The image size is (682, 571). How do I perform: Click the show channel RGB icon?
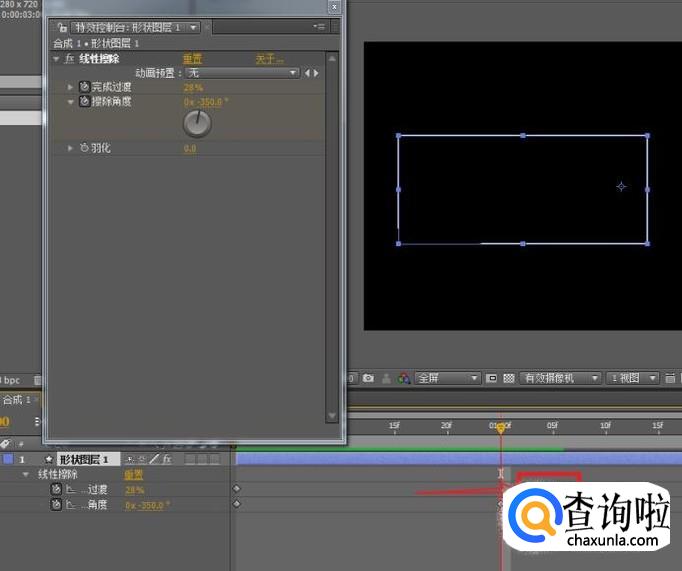[x=404, y=378]
